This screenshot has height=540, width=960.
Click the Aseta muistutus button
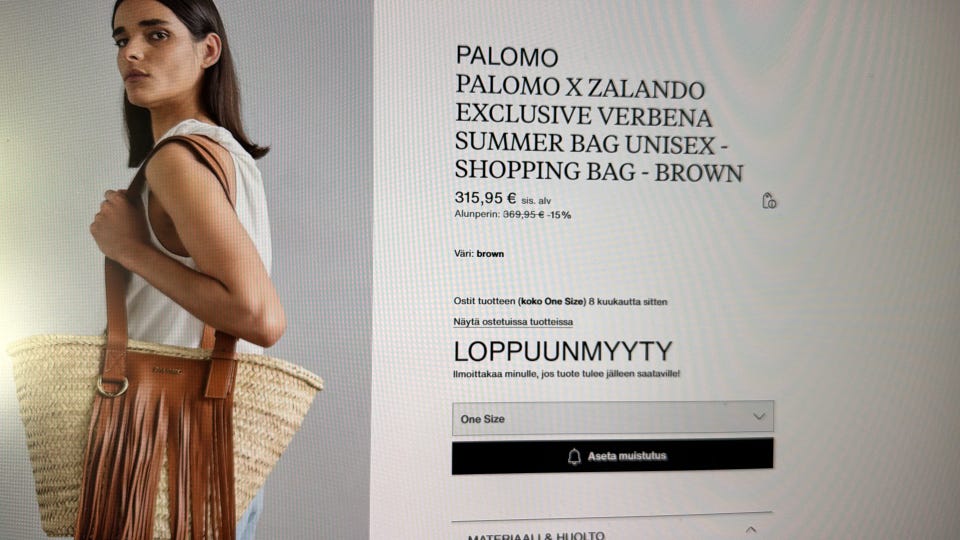[x=613, y=456]
